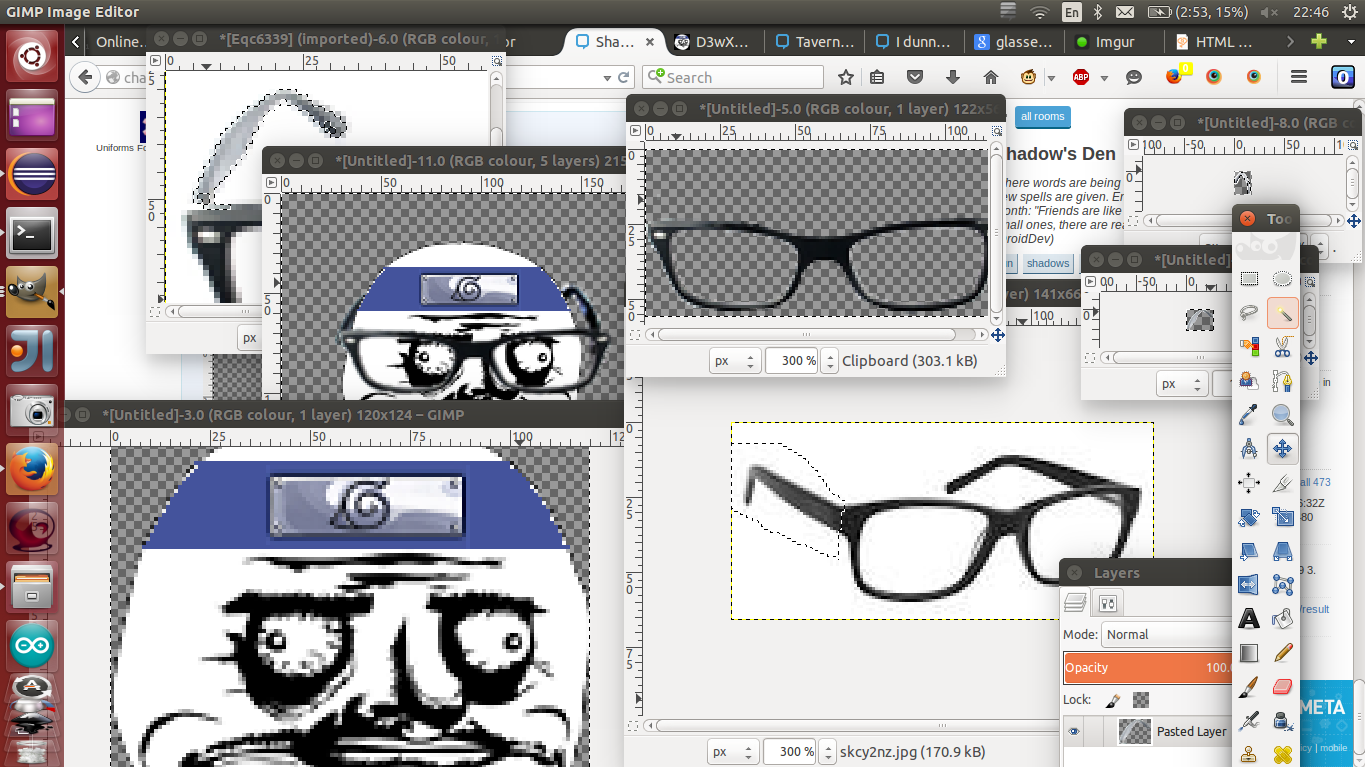1365x767 pixels.
Task: Select the Alignment tool
Action: (1249, 483)
